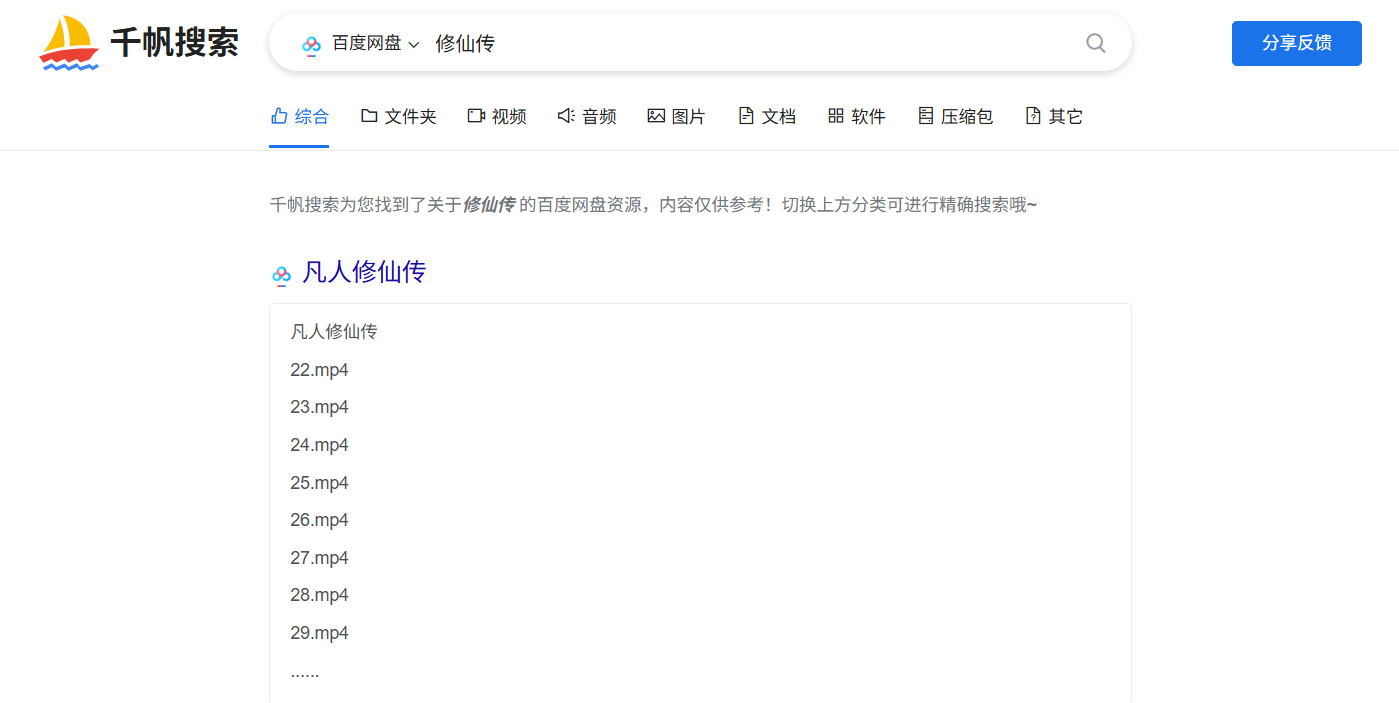Select the file 29.mp4
Viewport: 1399px width, 703px height.
tap(320, 633)
